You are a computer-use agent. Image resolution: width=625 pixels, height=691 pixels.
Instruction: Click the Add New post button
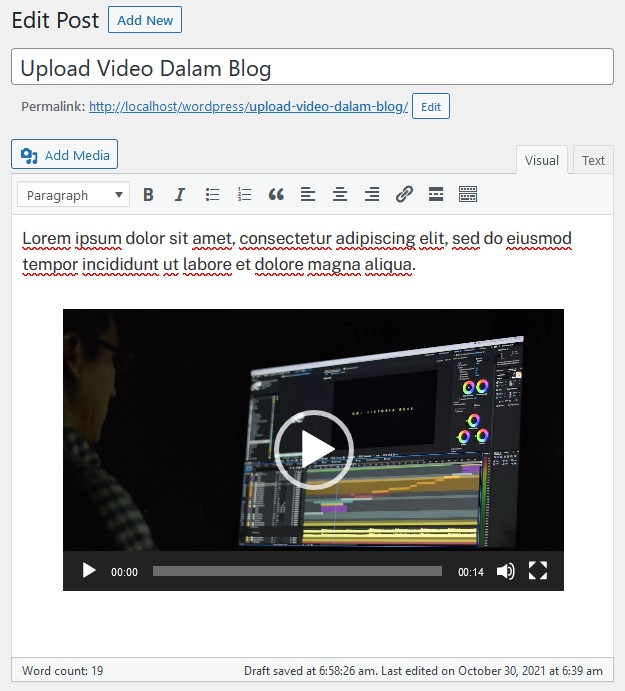coord(145,20)
